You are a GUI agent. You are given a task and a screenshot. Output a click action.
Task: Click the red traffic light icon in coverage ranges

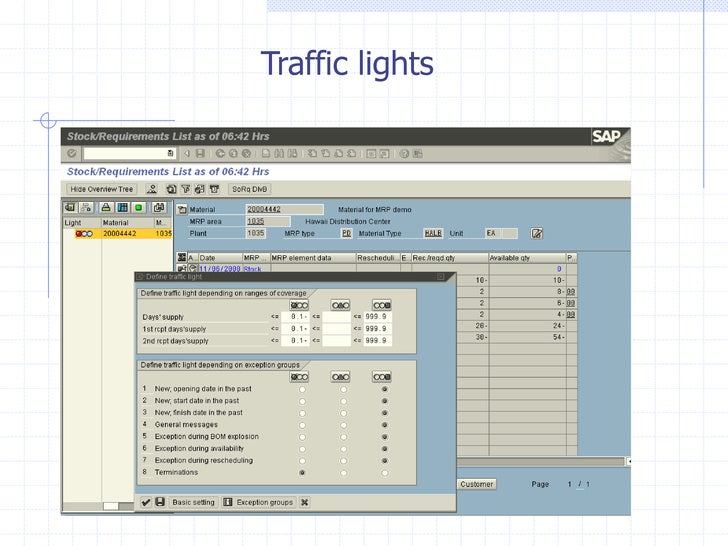click(299, 305)
